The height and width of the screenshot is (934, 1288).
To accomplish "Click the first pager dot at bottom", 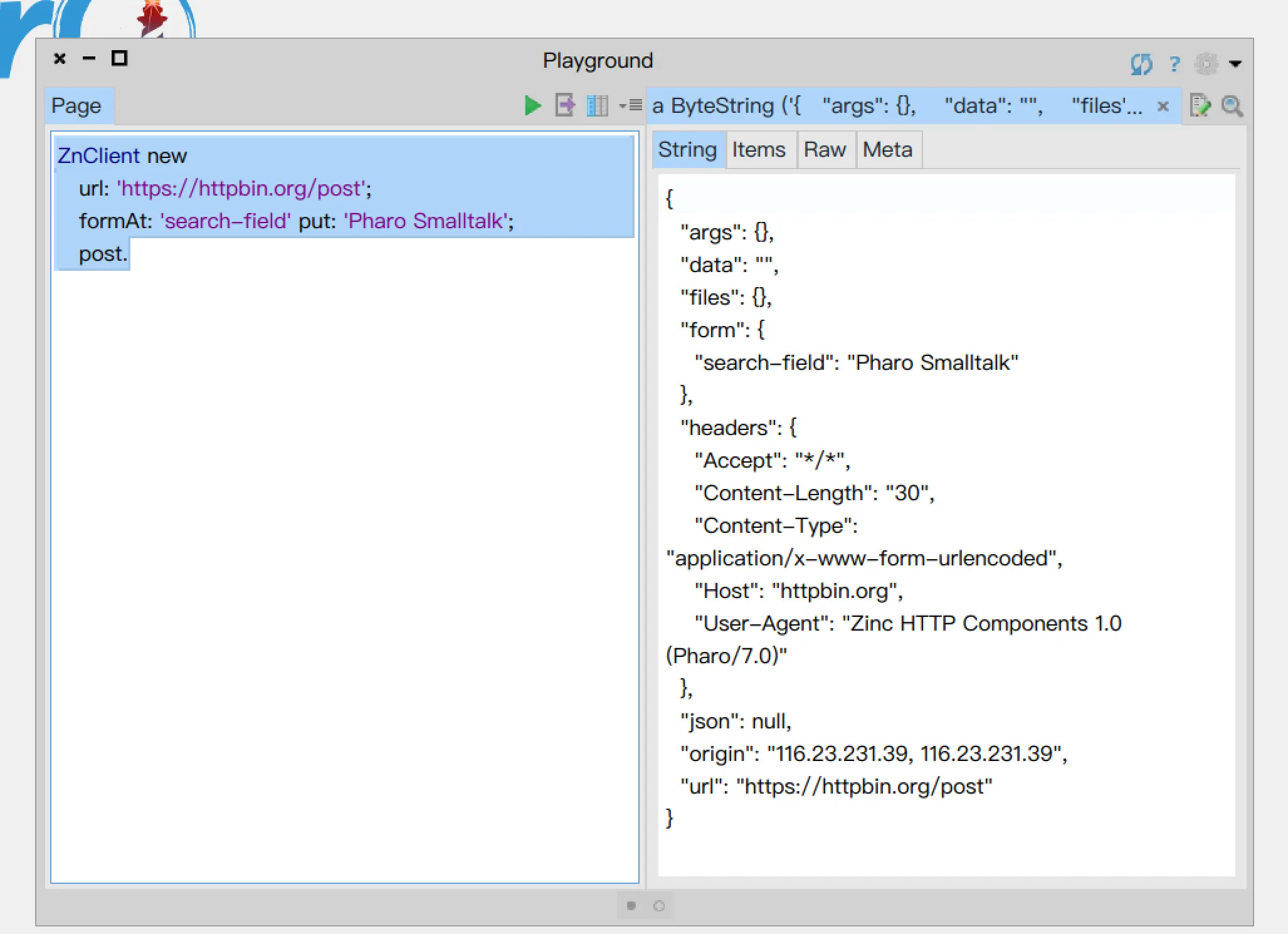I will tap(631, 906).
